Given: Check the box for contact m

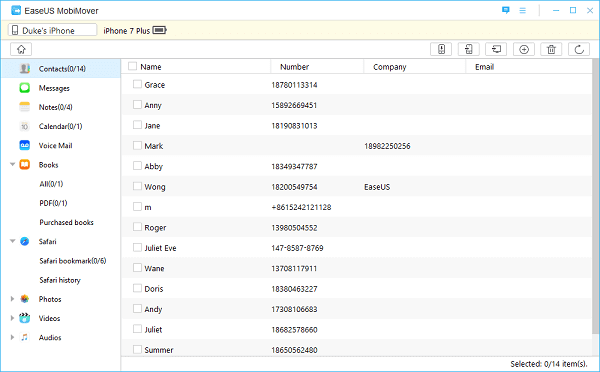Looking at the screenshot, I should [x=137, y=206].
